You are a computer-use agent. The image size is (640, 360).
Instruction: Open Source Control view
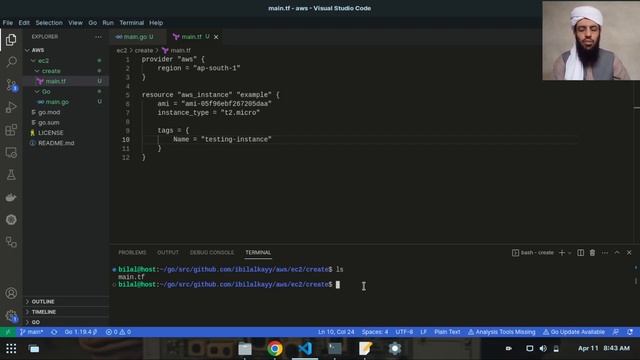tap(11, 84)
